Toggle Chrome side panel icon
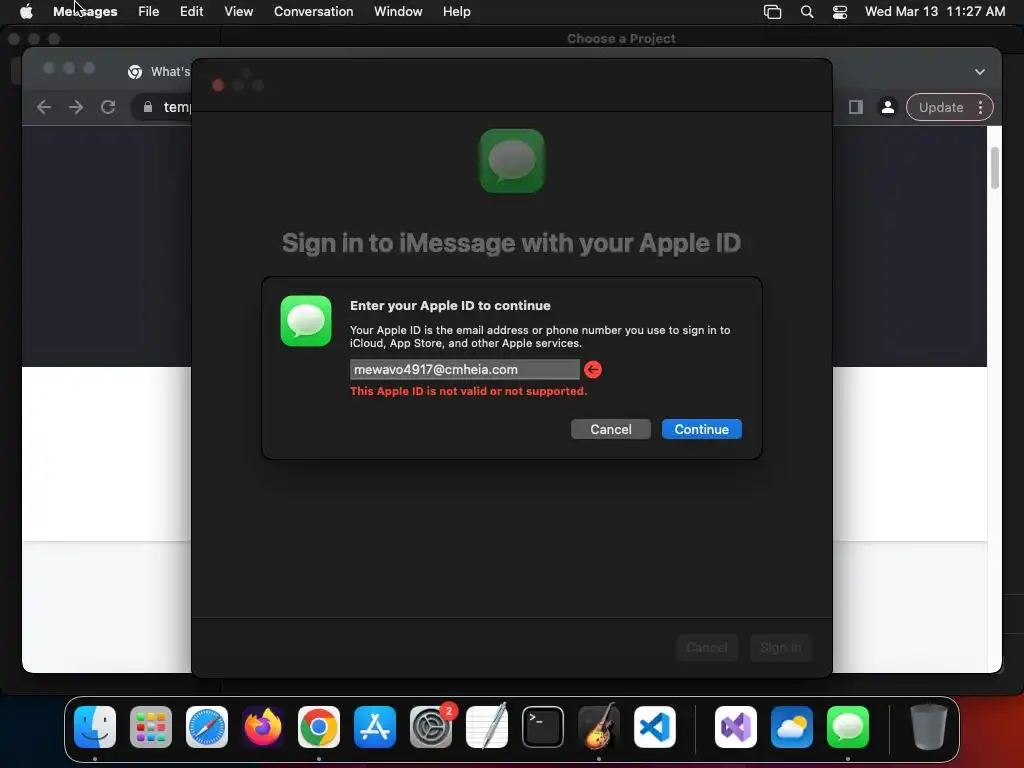1024x768 pixels. click(856, 107)
